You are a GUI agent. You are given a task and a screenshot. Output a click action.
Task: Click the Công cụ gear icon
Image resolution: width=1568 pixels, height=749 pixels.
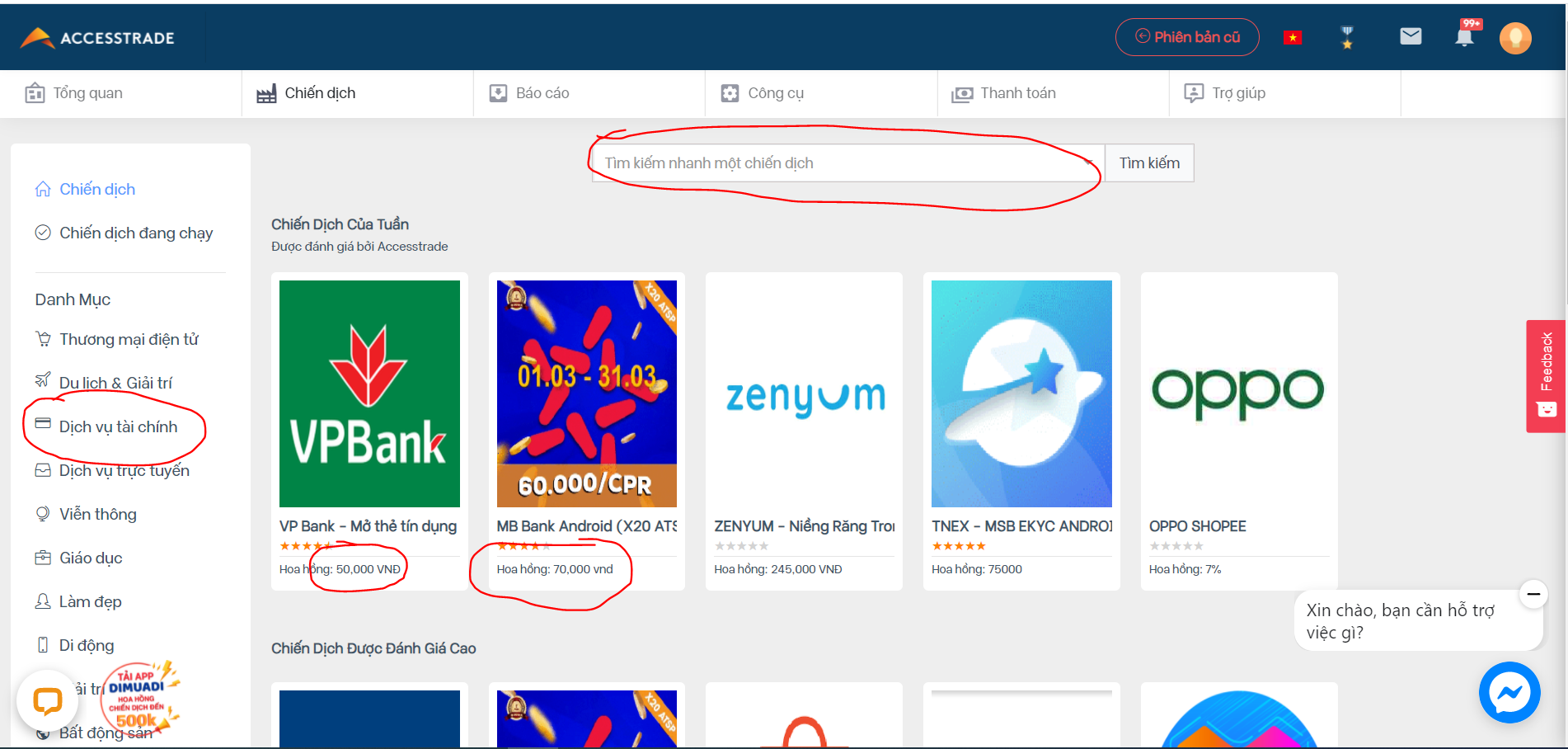(x=730, y=93)
